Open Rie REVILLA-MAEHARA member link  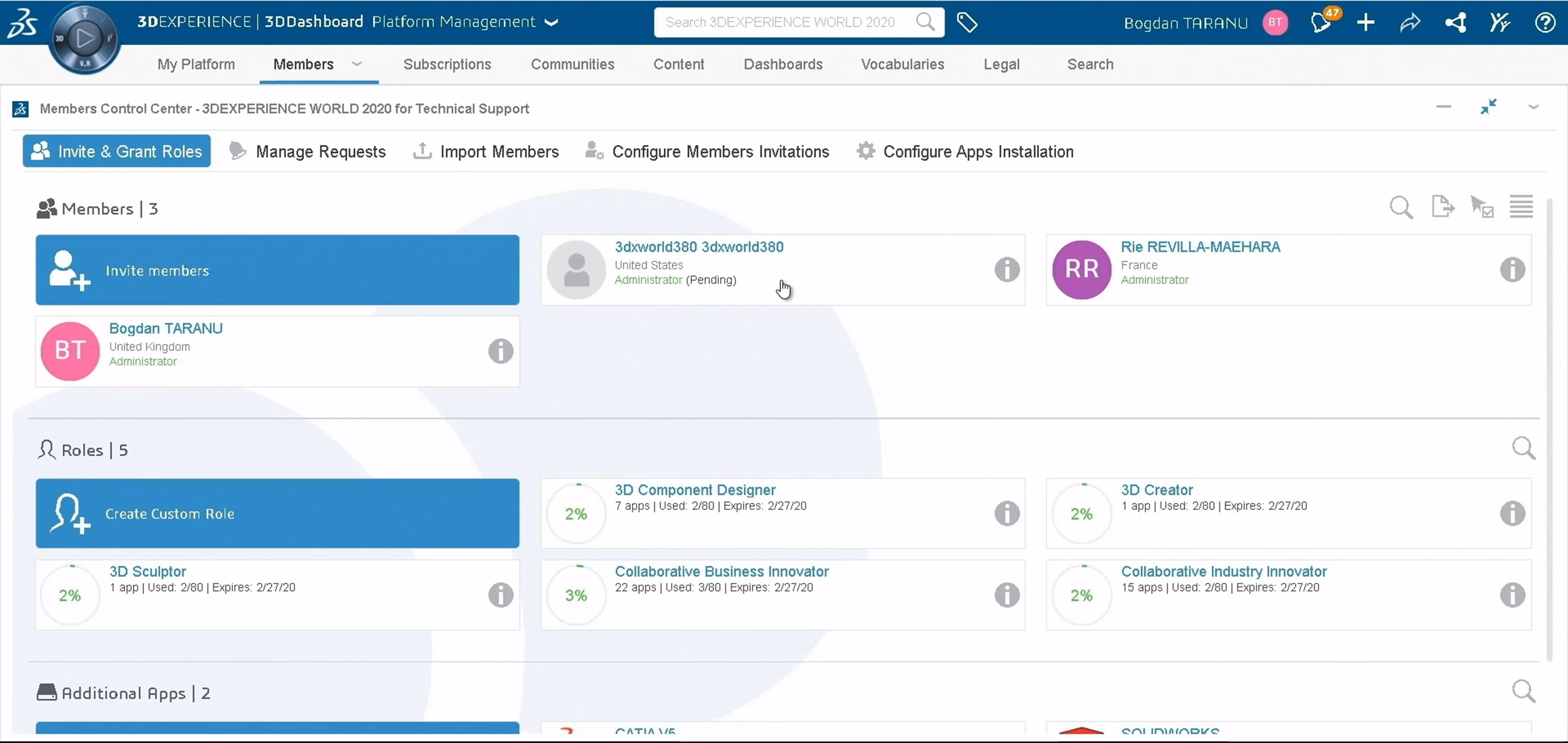coord(1201,246)
